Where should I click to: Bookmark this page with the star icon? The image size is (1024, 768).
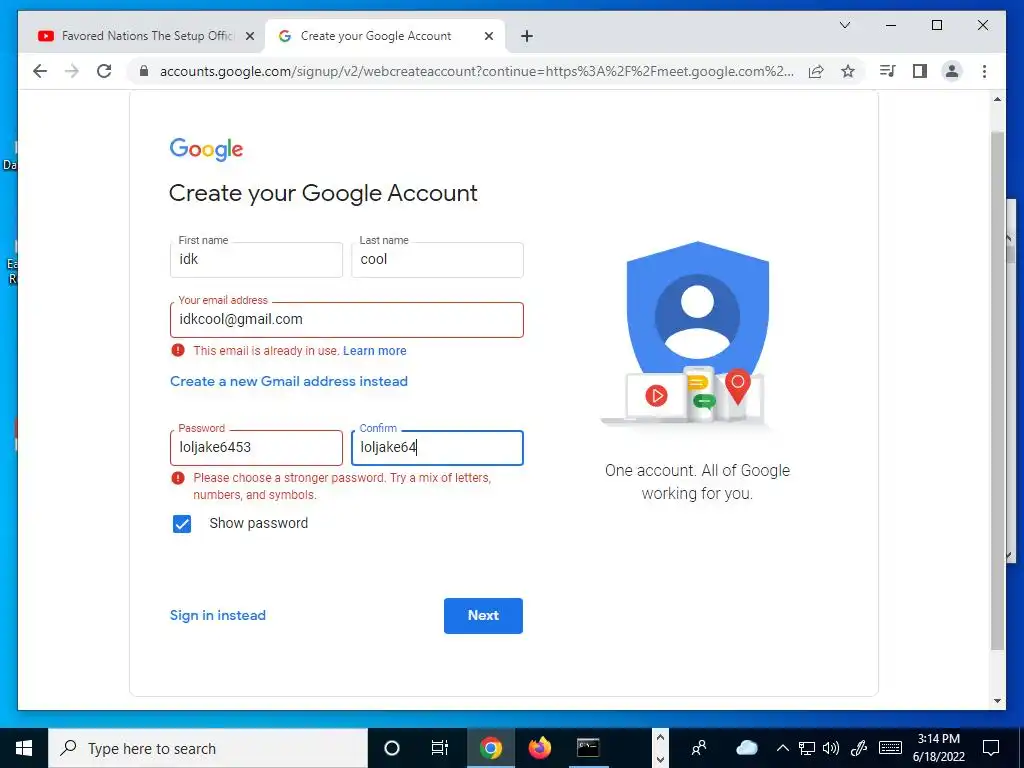coord(848,71)
